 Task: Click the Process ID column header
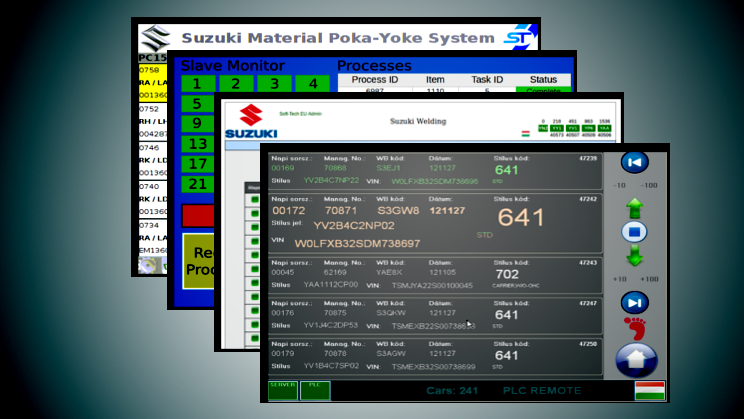pos(375,80)
